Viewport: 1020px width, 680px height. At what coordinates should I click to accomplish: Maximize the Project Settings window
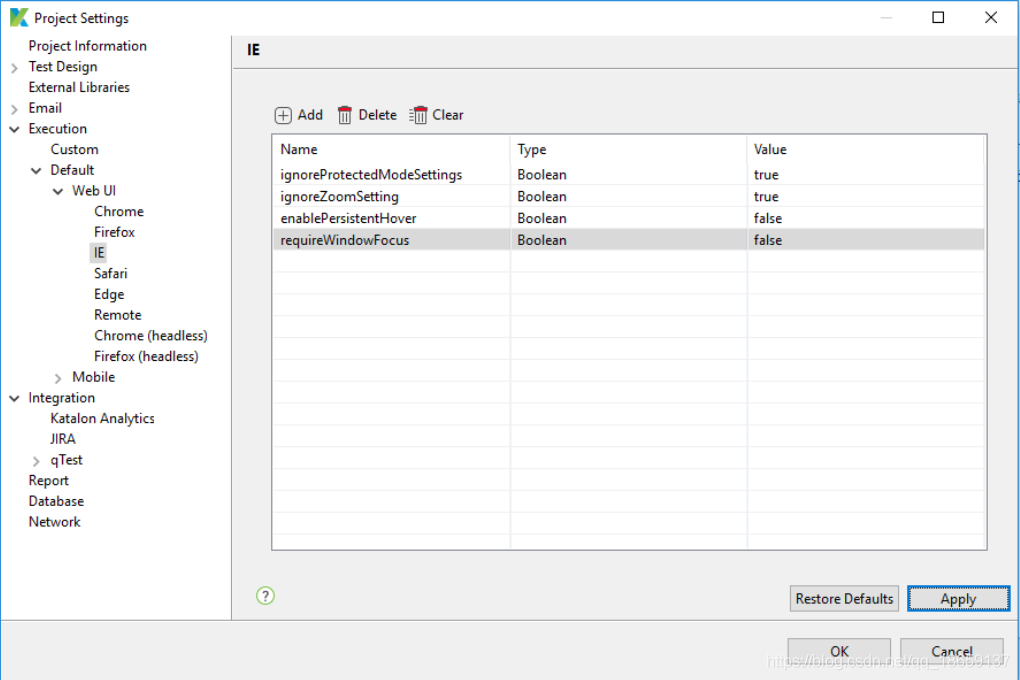point(938,18)
